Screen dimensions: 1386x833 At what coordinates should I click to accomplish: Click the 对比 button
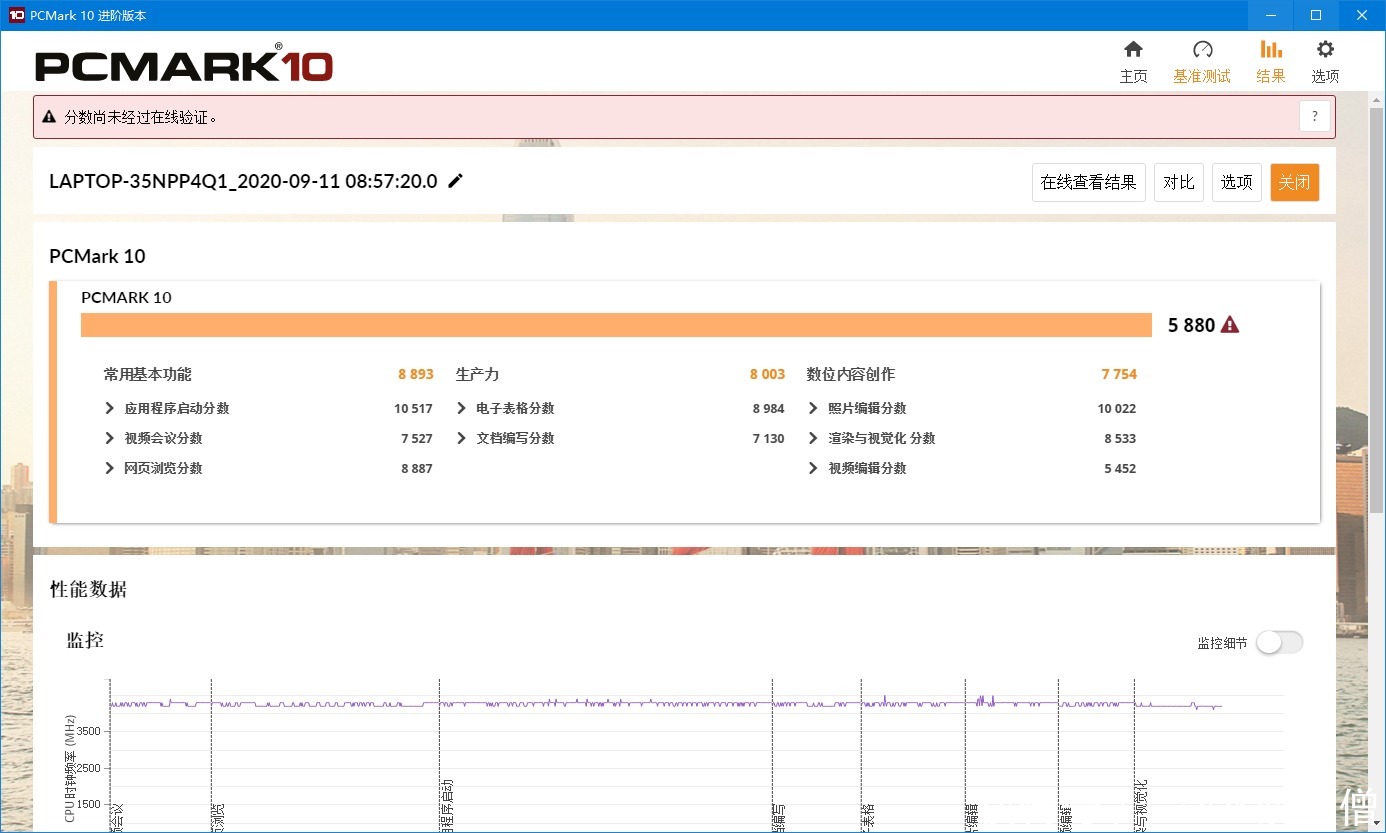(x=1178, y=182)
